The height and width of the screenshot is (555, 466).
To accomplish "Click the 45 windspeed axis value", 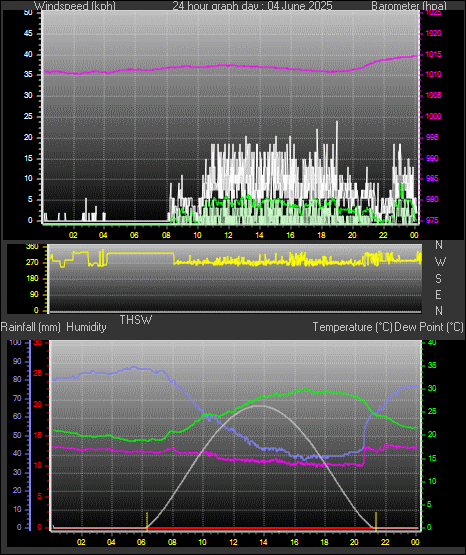I will pos(28,34).
